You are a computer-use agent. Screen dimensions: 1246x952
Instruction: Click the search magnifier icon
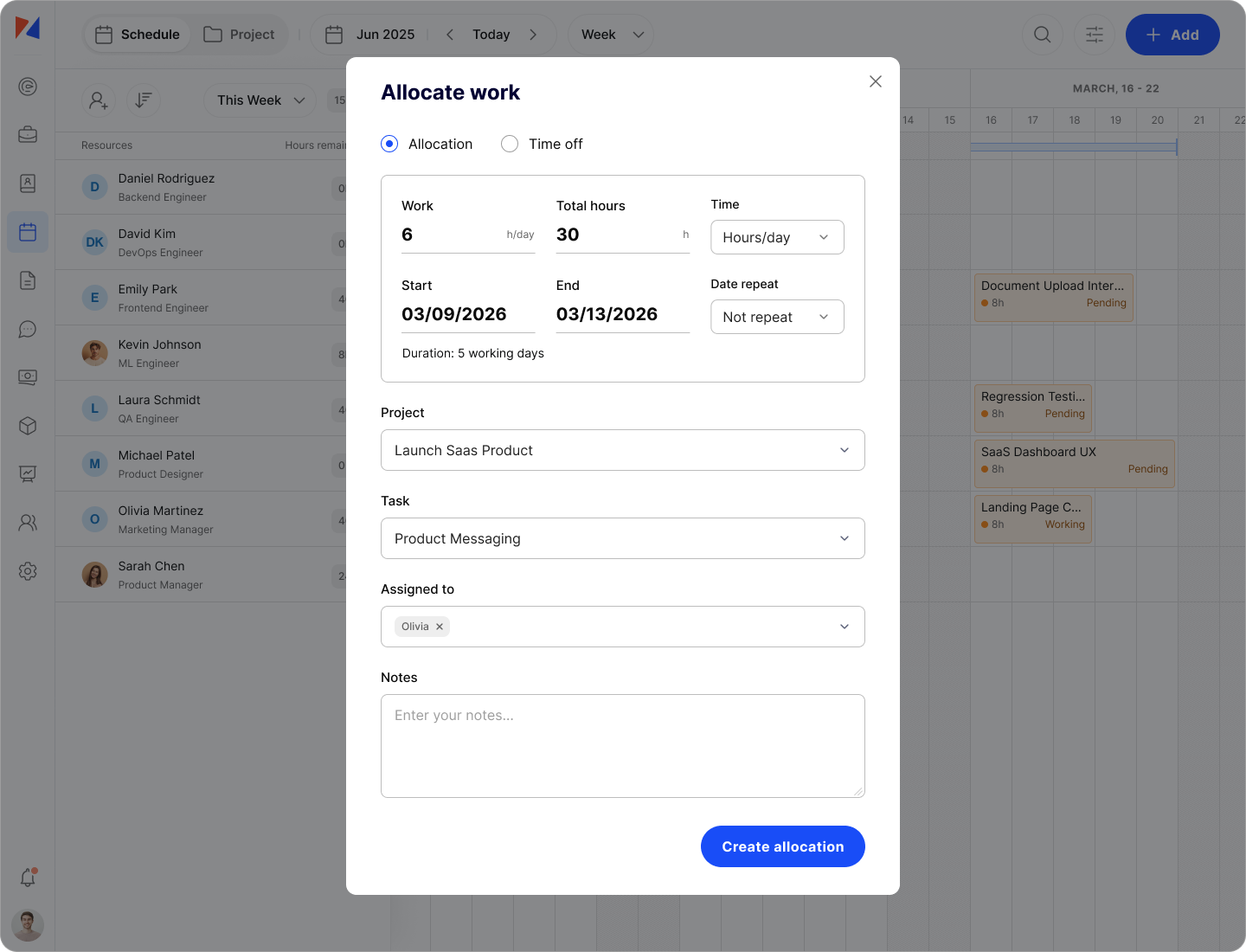[1043, 35]
